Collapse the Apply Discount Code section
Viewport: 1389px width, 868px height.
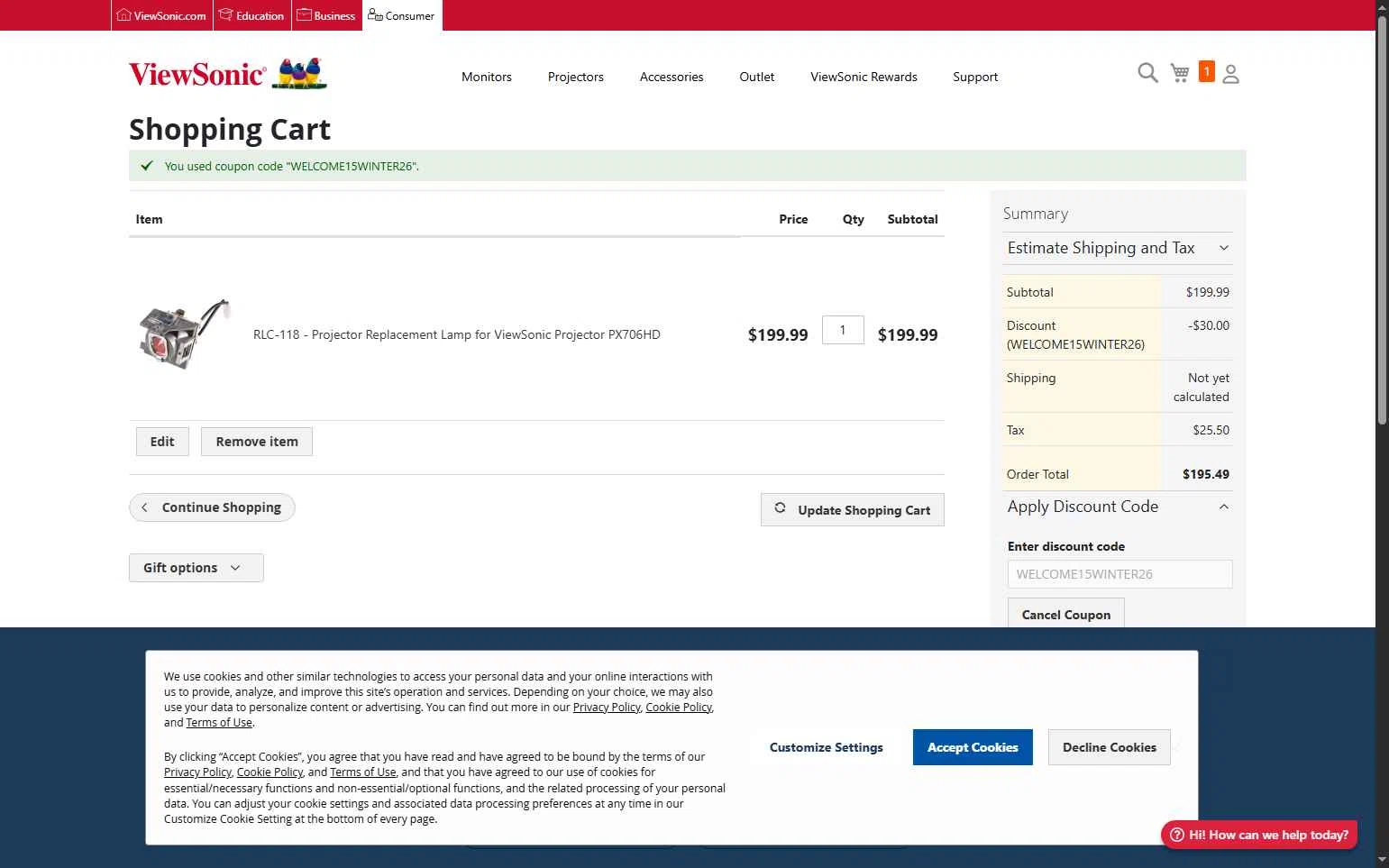coord(1118,507)
